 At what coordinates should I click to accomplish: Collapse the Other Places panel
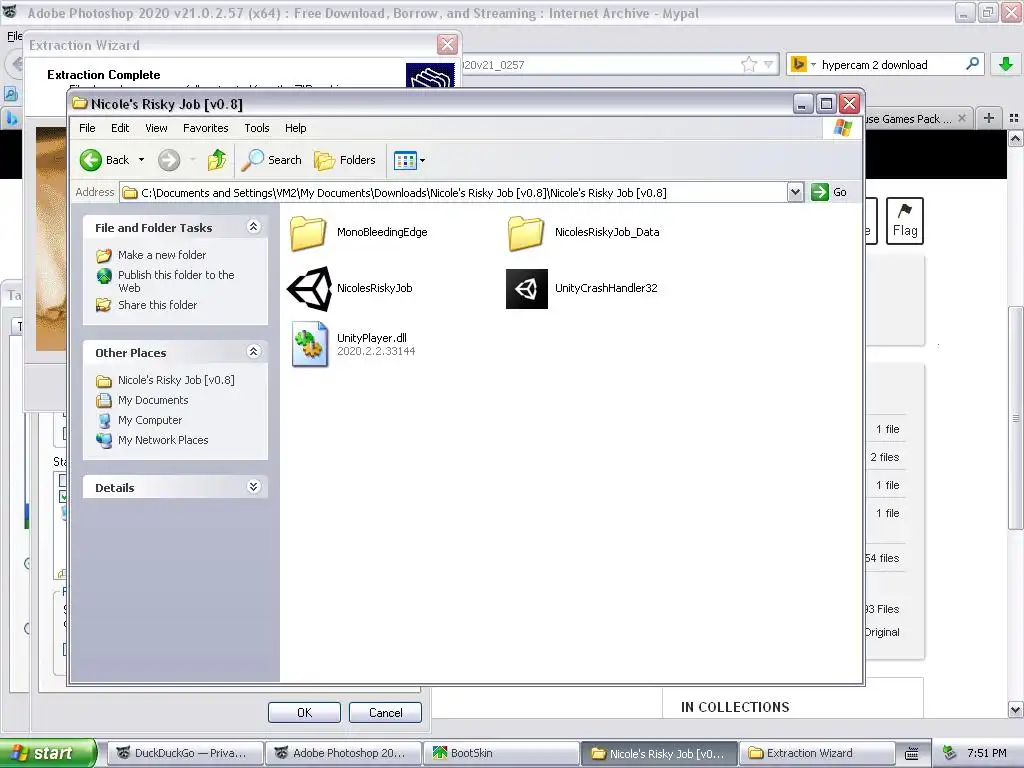(x=253, y=352)
